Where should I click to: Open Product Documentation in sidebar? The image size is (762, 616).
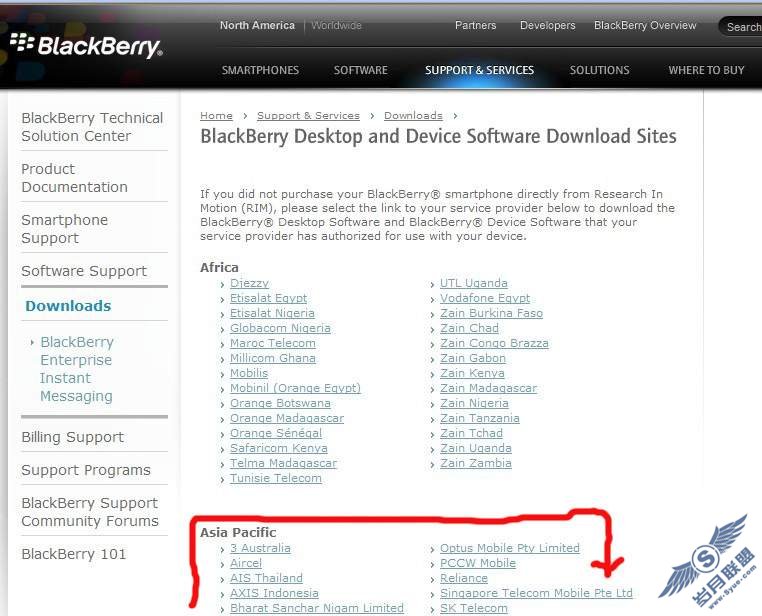tap(74, 178)
